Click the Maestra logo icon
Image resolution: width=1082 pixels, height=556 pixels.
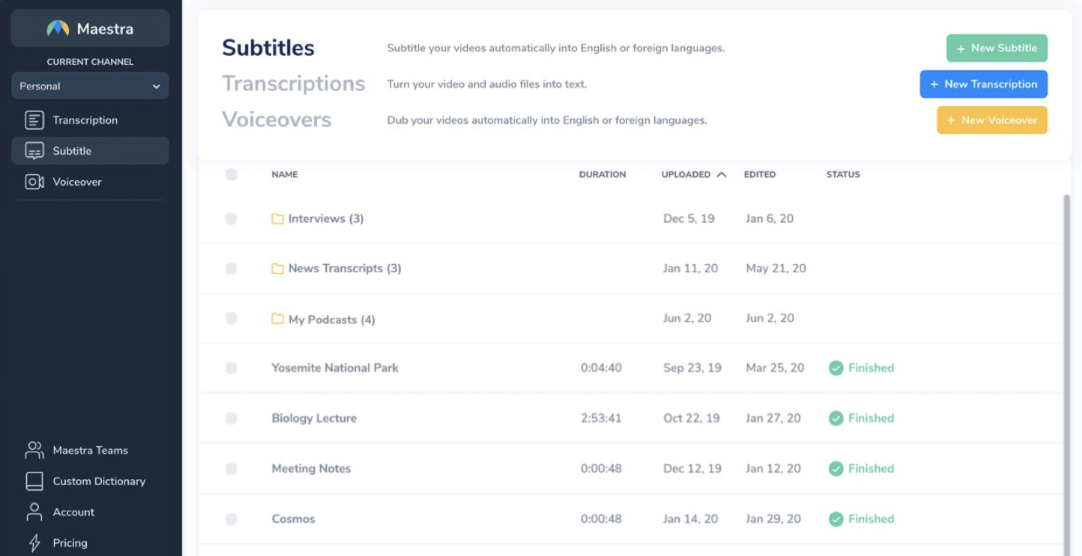click(58, 29)
